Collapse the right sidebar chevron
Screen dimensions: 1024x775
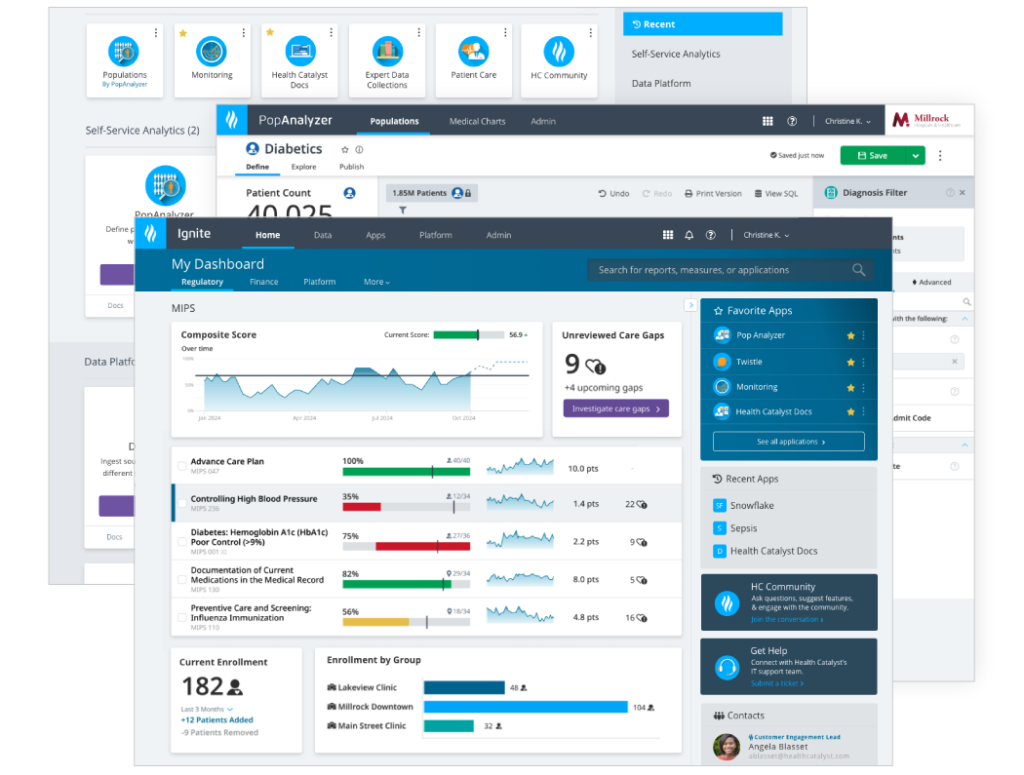(x=691, y=305)
